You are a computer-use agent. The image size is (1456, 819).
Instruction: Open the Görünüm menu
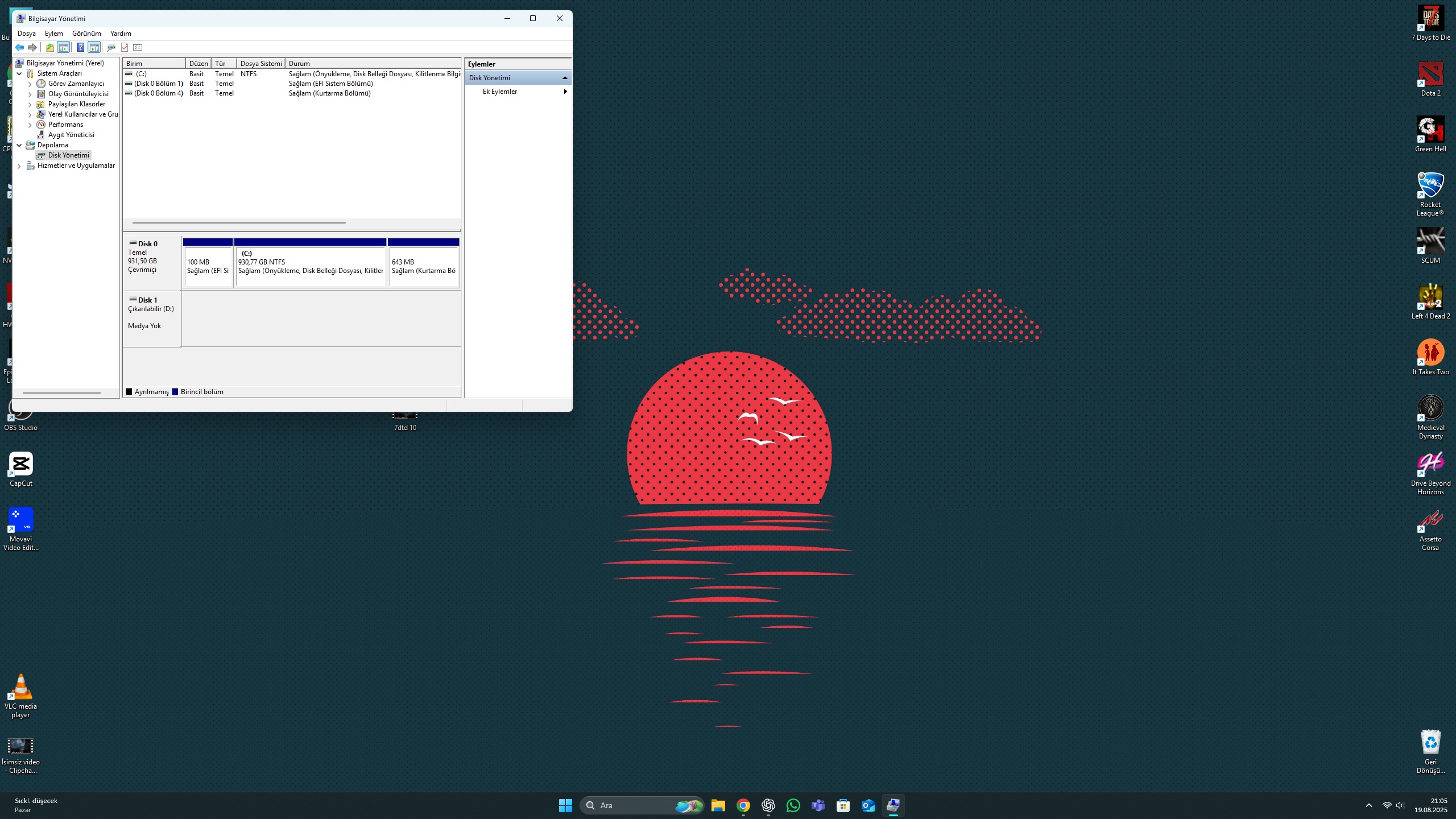coord(86,34)
